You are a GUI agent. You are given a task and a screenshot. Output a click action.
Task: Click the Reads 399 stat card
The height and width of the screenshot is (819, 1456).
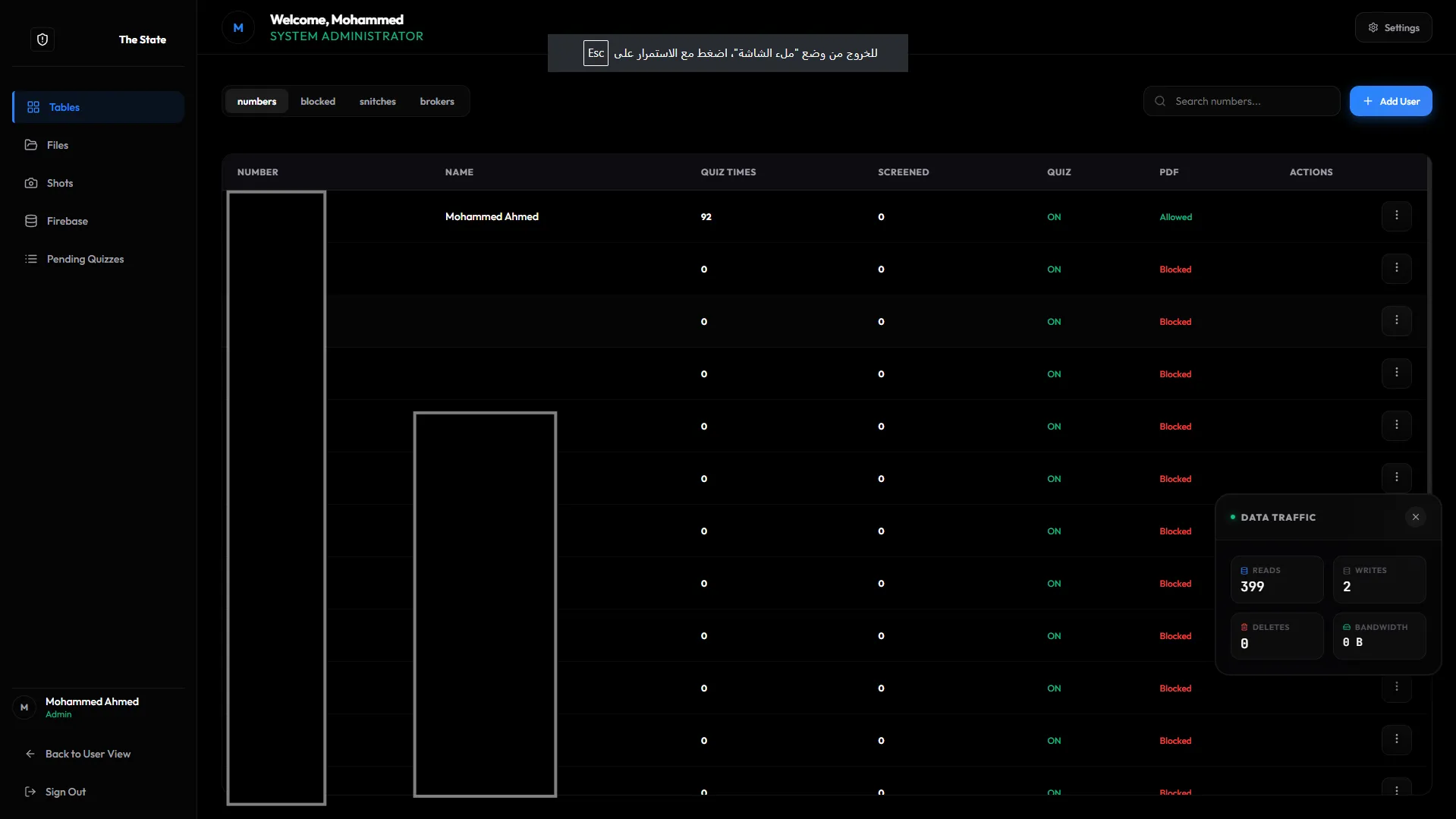pyautogui.click(x=1277, y=579)
